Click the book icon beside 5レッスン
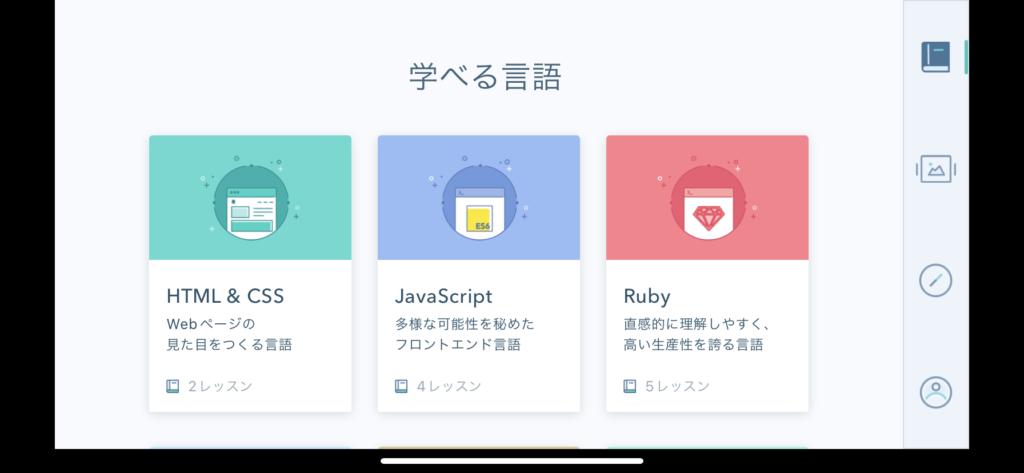1024x473 pixels. point(630,386)
